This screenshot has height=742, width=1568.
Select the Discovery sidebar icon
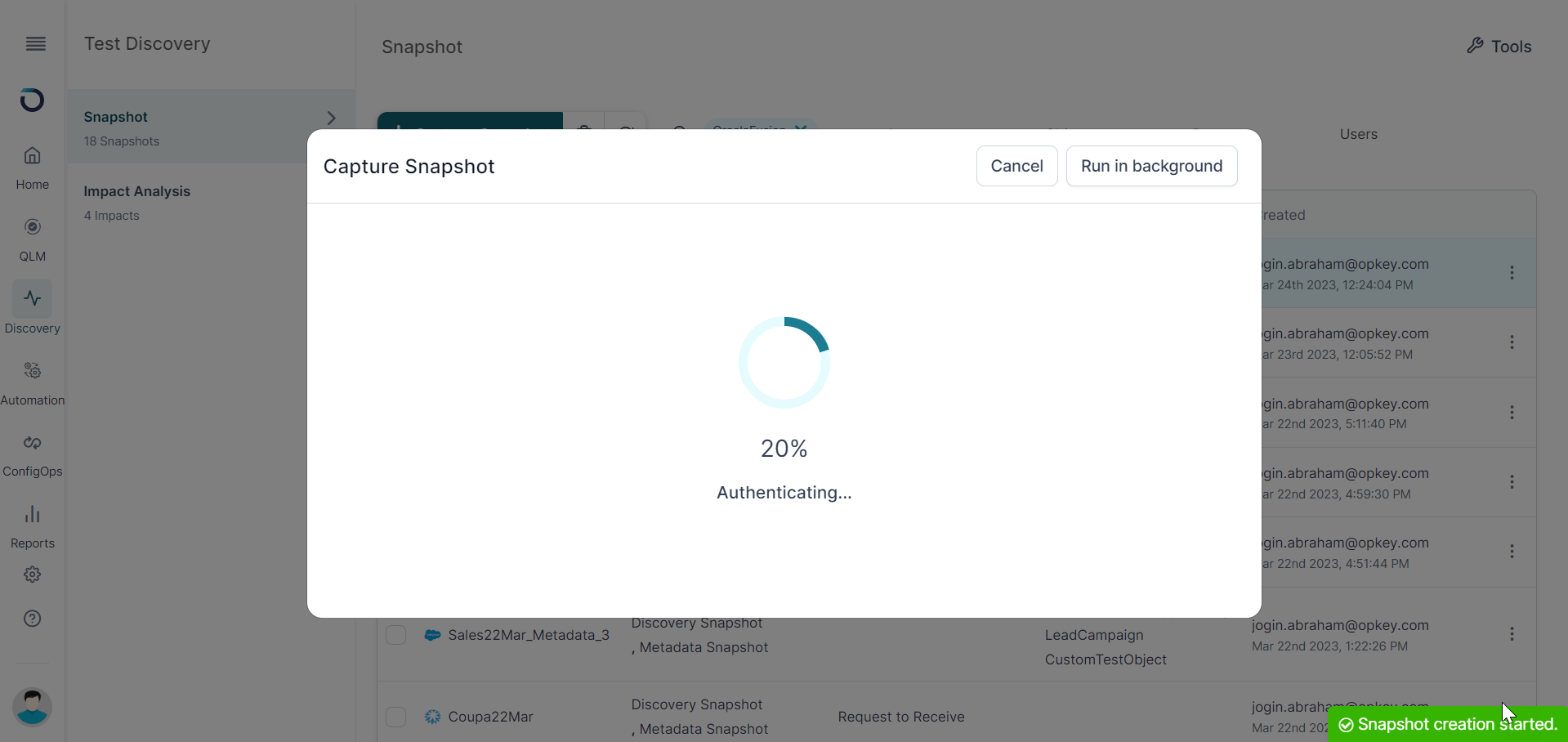[x=32, y=299]
